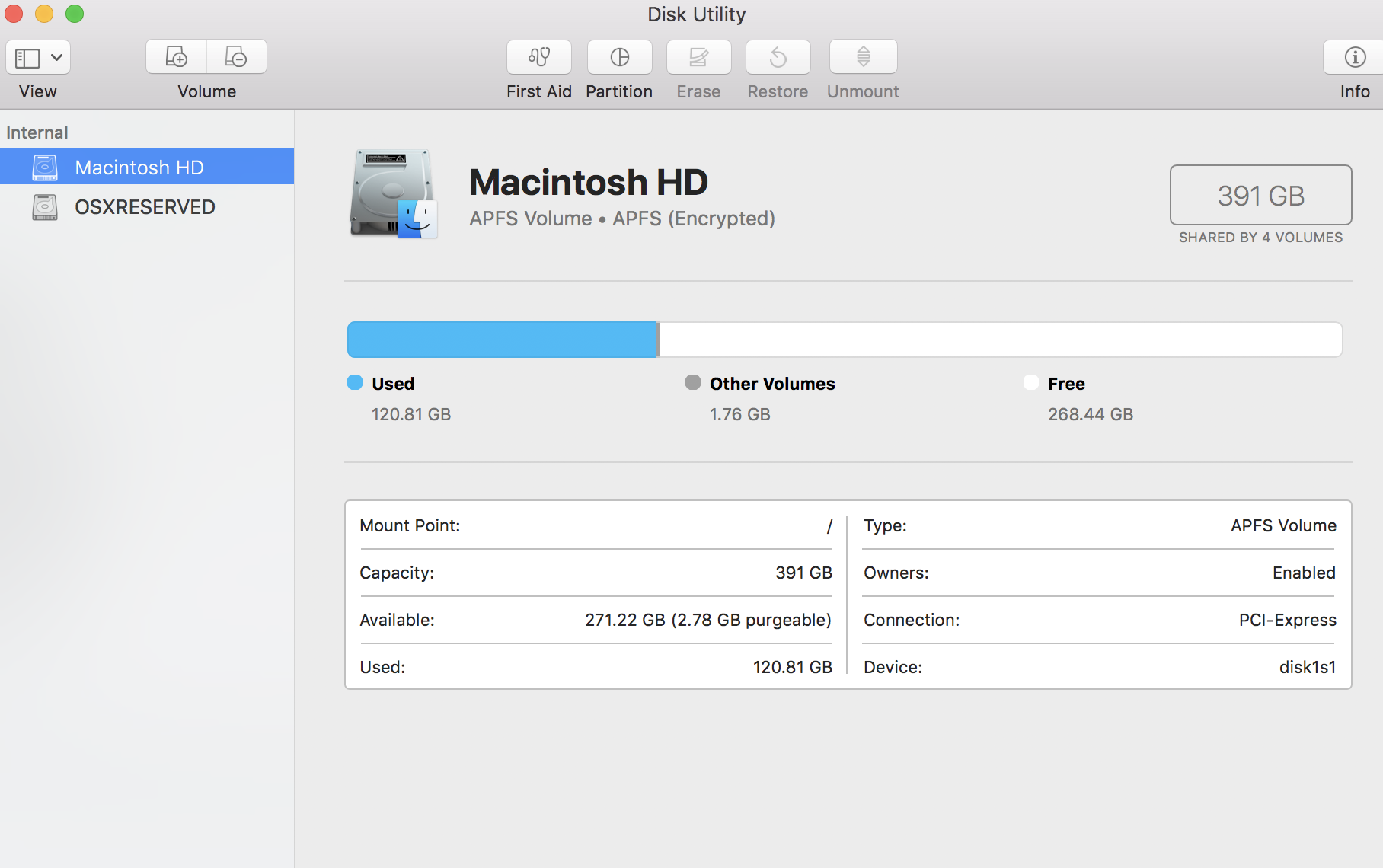
Task: Click SHARED BY 4 VOLUMES label
Action: point(1261,238)
